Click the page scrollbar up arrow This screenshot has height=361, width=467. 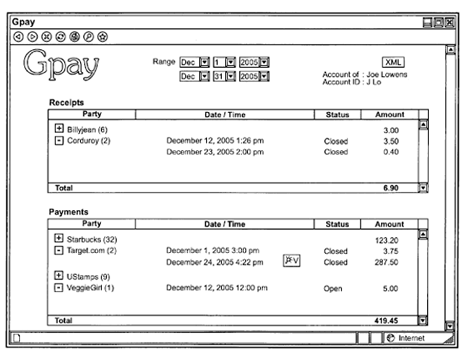pos(450,50)
